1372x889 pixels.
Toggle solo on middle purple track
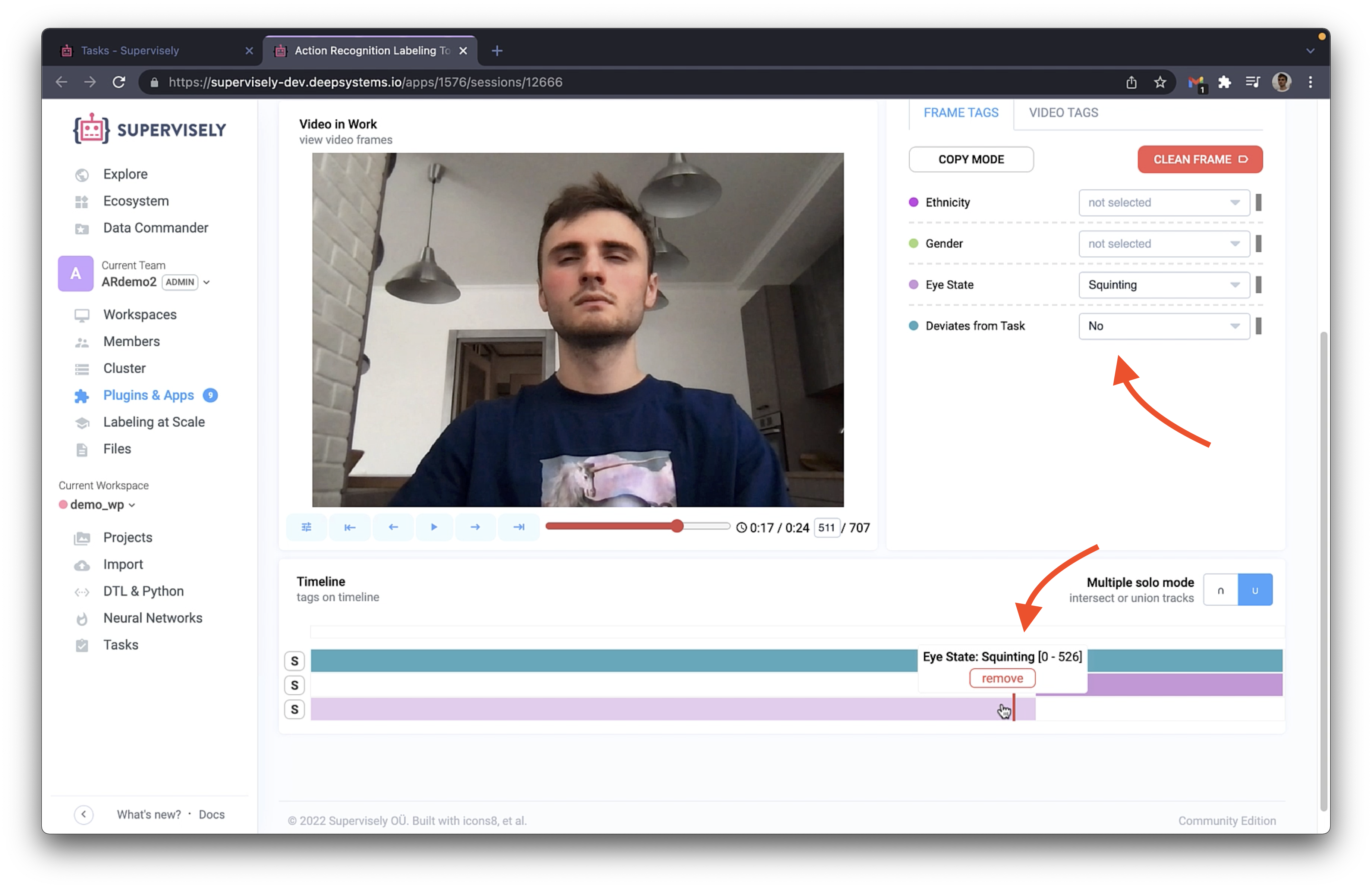pos(295,685)
